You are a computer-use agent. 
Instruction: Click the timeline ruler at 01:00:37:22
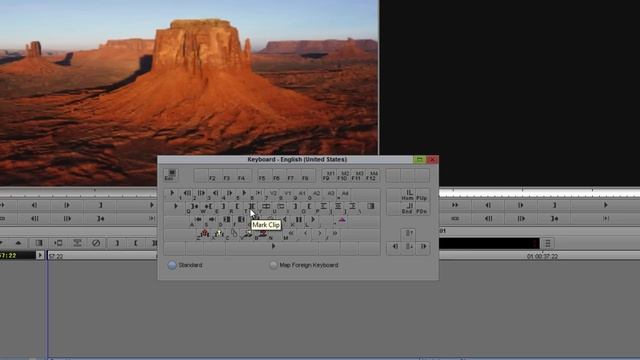542,256
